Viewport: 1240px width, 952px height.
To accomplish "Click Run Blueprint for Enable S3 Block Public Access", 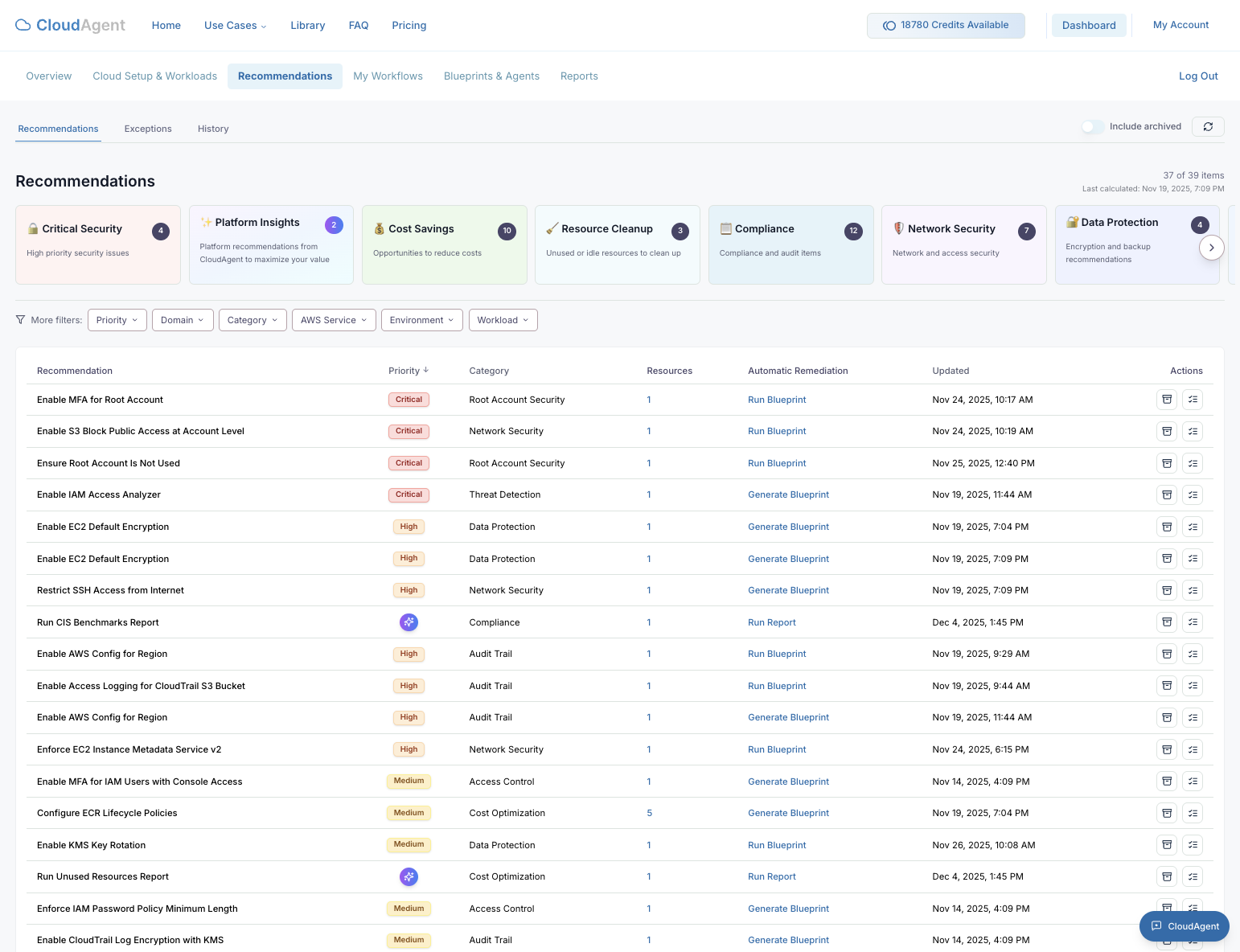I will pyautogui.click(x=777, y=431).
